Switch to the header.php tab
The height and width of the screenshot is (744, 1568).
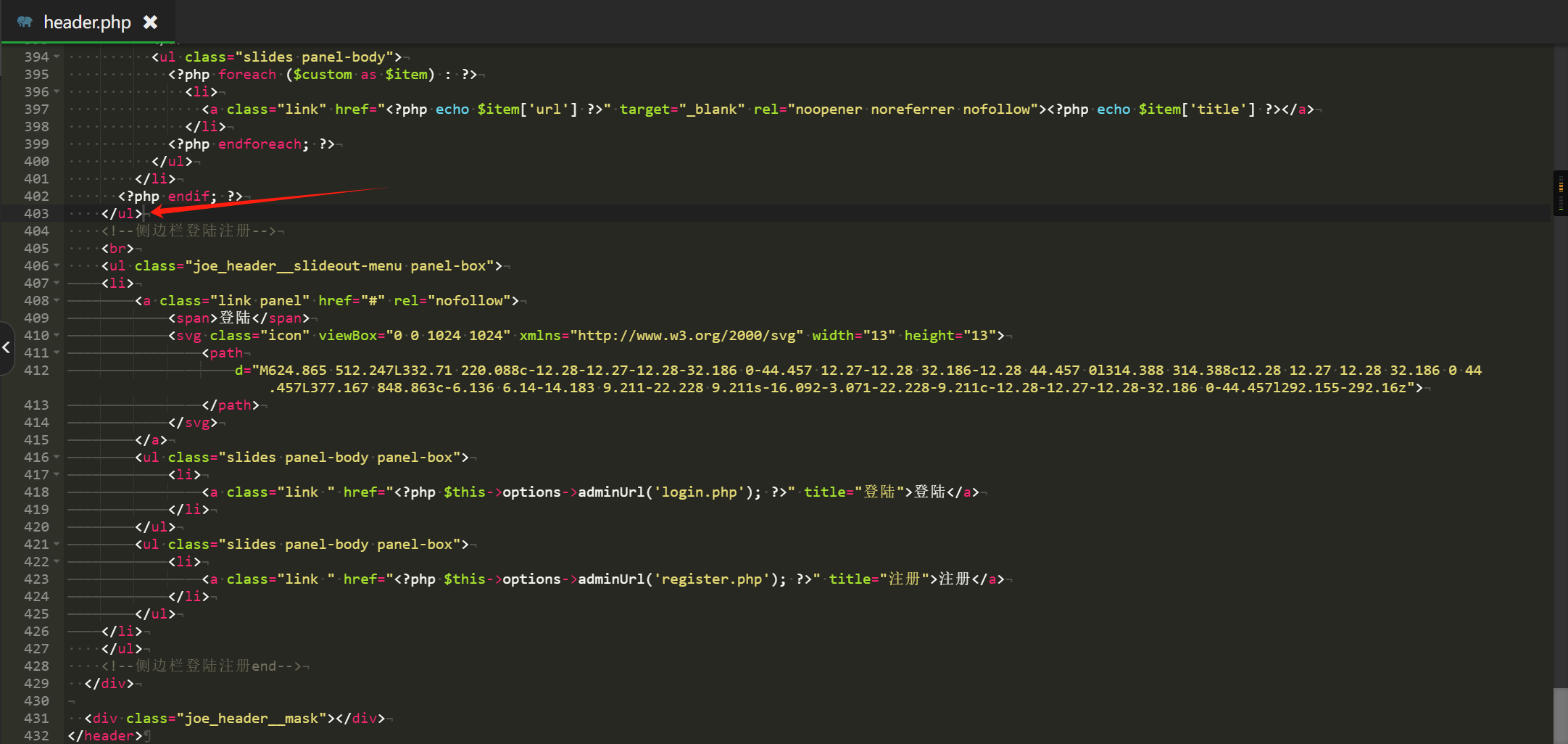point(87,22)
